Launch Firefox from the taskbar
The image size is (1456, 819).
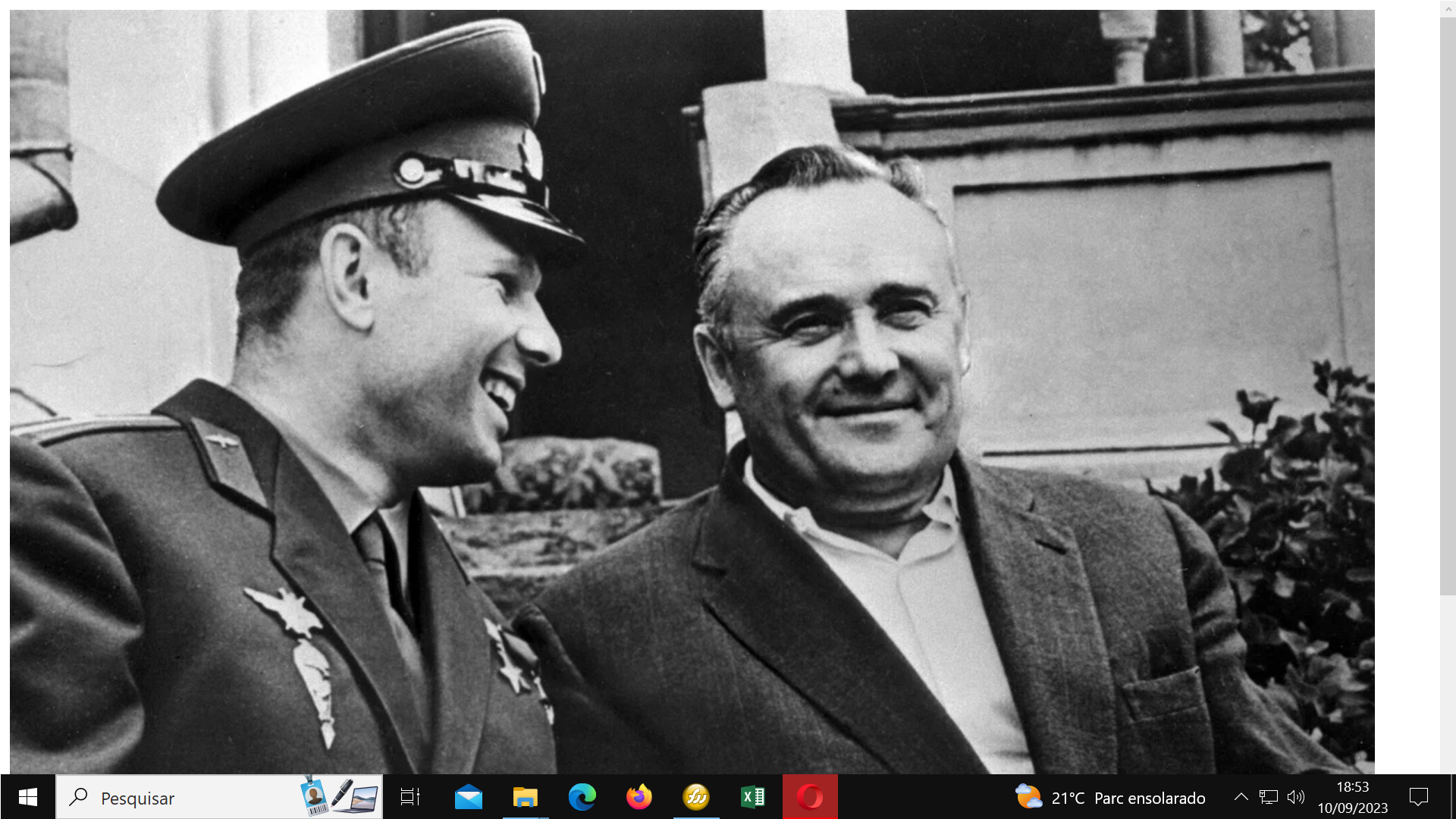pos(639,797)
